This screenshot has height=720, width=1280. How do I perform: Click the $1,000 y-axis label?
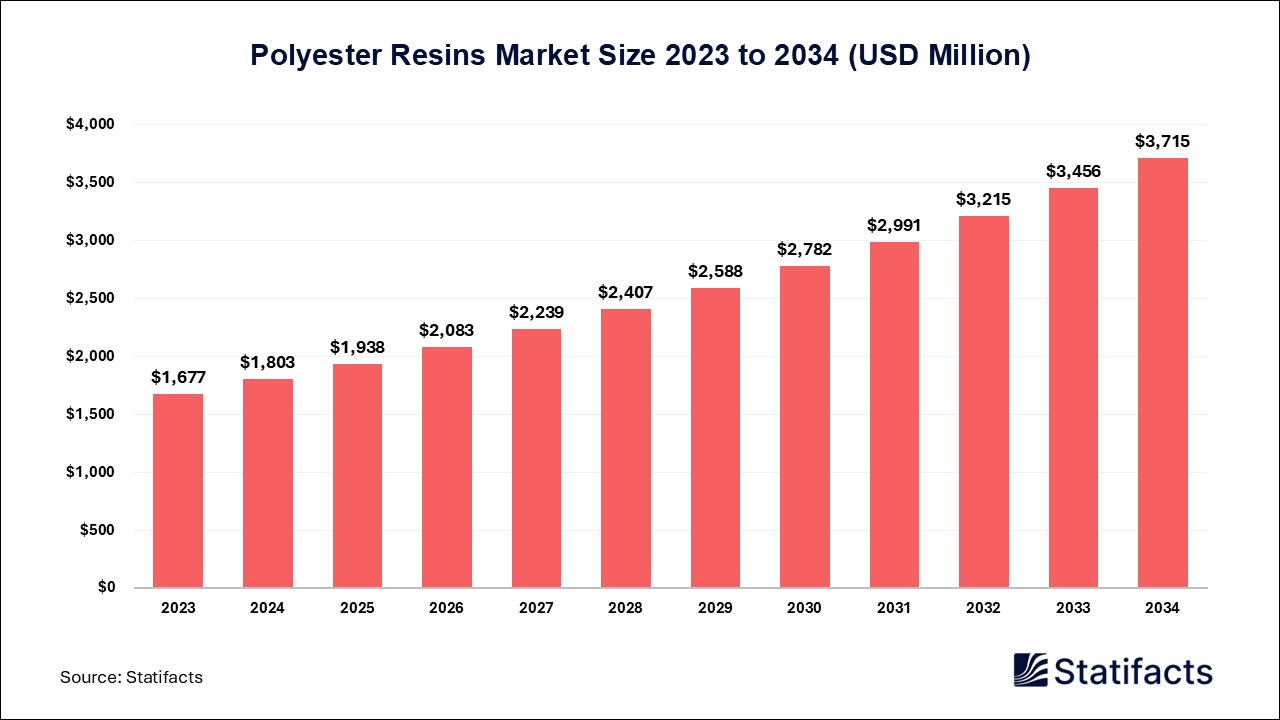(x=91, y=472)
